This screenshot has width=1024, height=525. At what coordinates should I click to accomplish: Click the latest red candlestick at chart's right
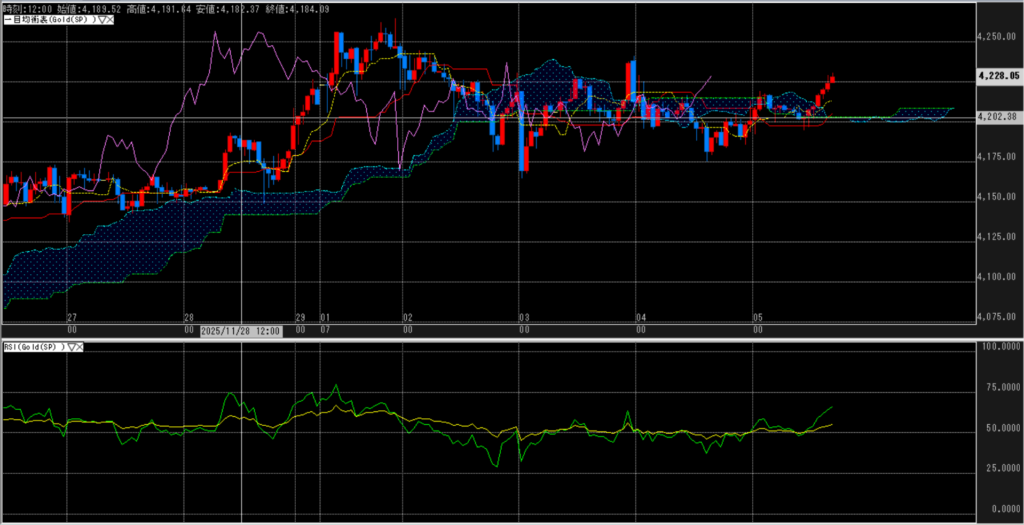pos(832,79)
